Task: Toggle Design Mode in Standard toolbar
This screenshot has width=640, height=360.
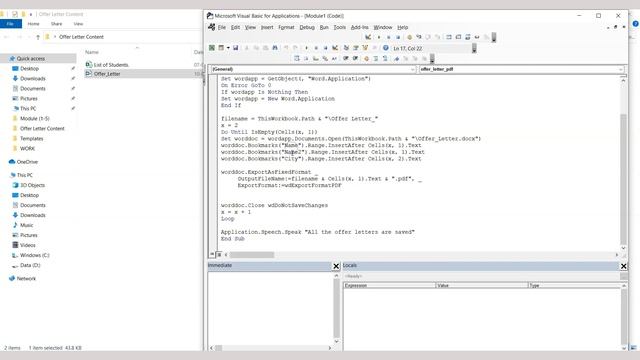Action: 335,48
